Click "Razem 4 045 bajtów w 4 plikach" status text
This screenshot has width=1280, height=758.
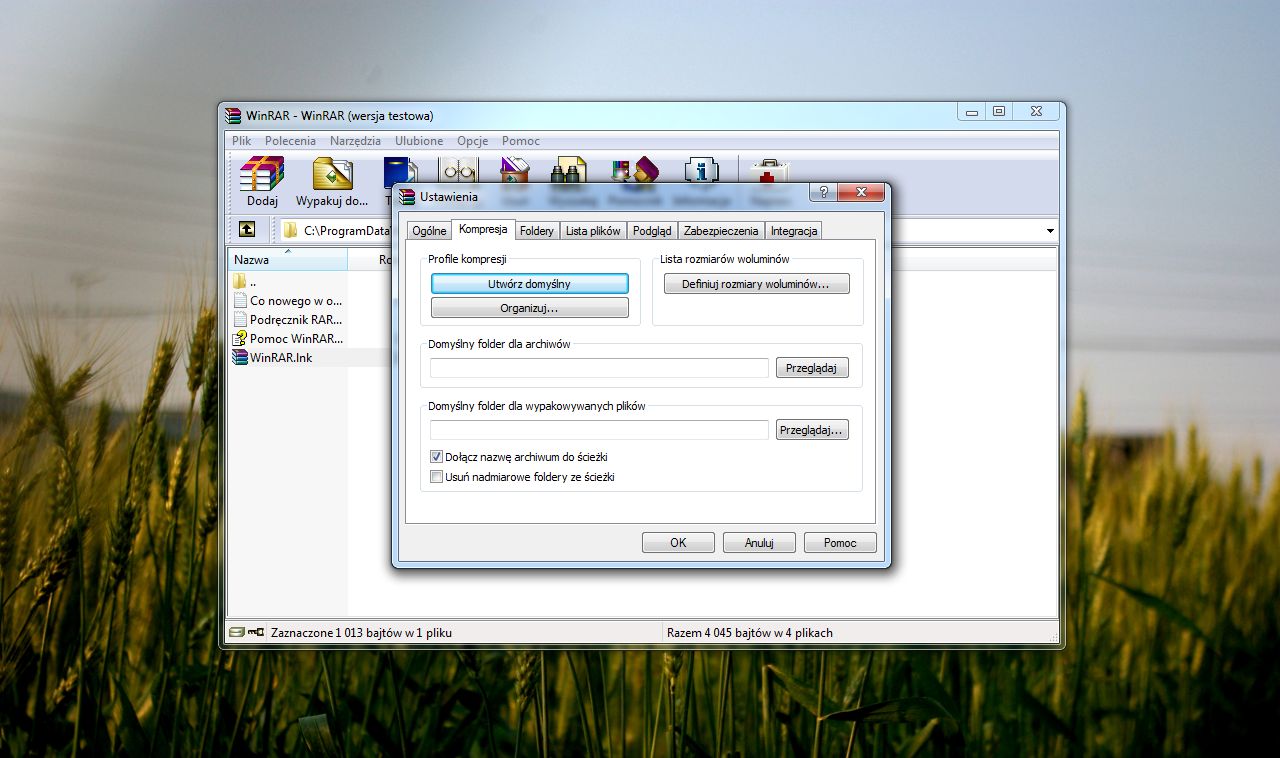749,632
